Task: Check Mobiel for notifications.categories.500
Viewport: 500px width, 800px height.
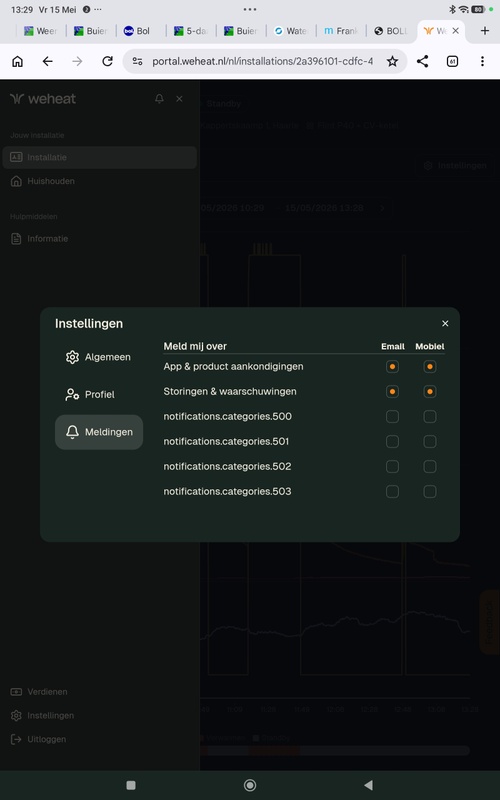Action: click(430, 416)
